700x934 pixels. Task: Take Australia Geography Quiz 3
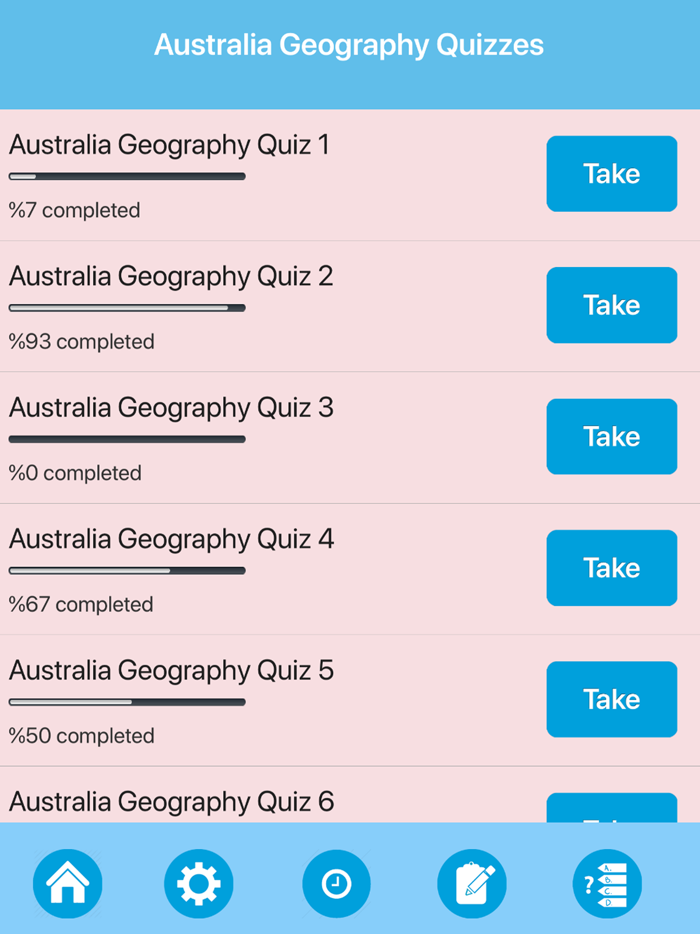pyautogui.click(x=611, y=436)
